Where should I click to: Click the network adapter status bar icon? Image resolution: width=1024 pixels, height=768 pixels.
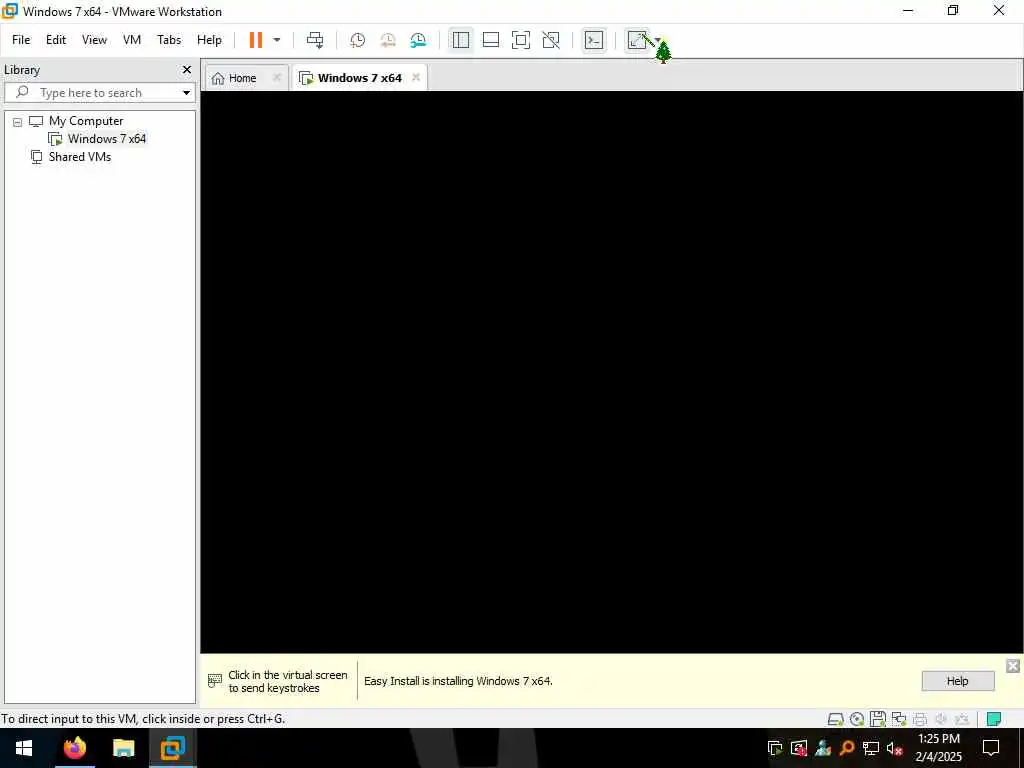pos(899,719)
